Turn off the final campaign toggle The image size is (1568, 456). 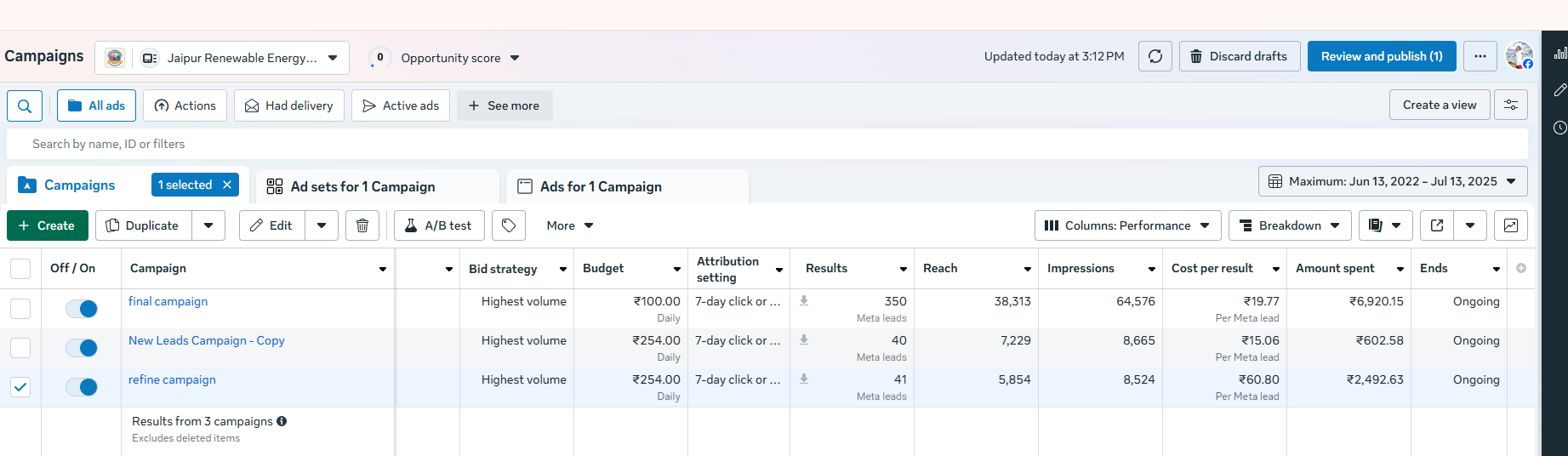(x=82, y=309)
